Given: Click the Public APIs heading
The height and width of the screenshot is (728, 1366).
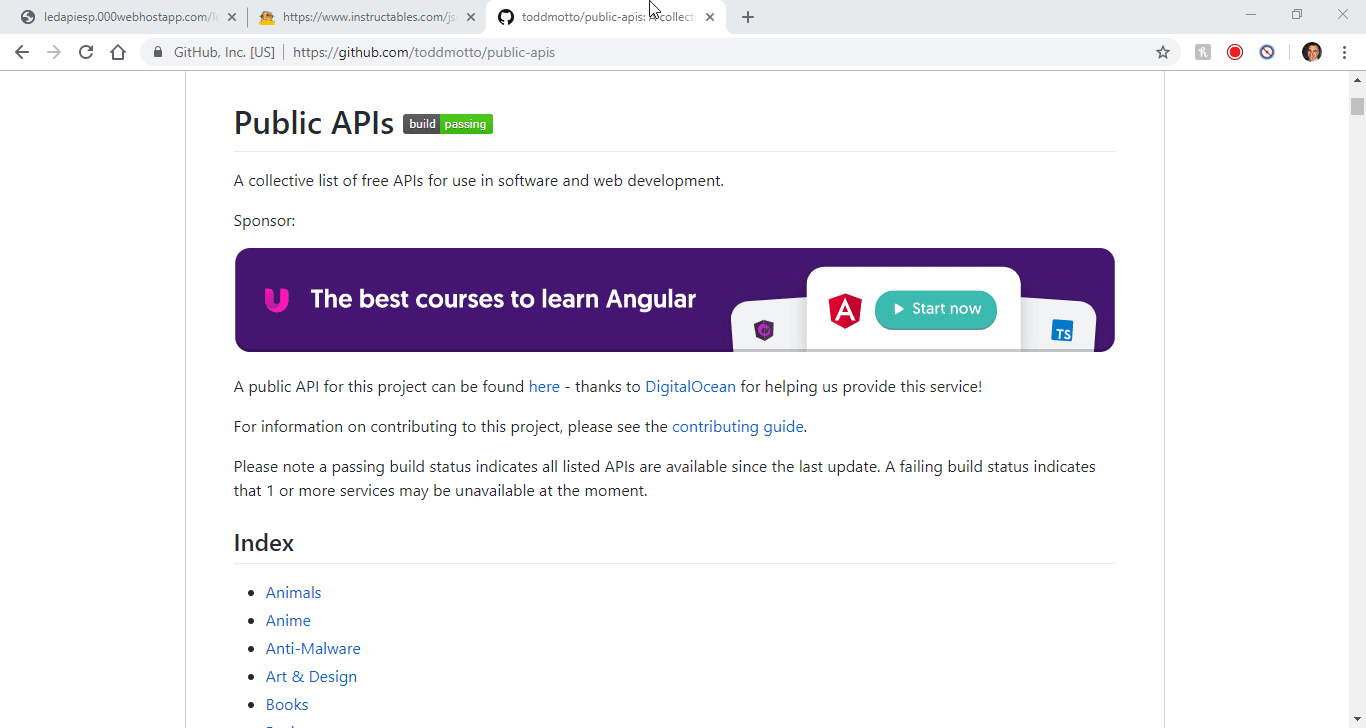Looking at the screenshot, I should tap(314, 123).
